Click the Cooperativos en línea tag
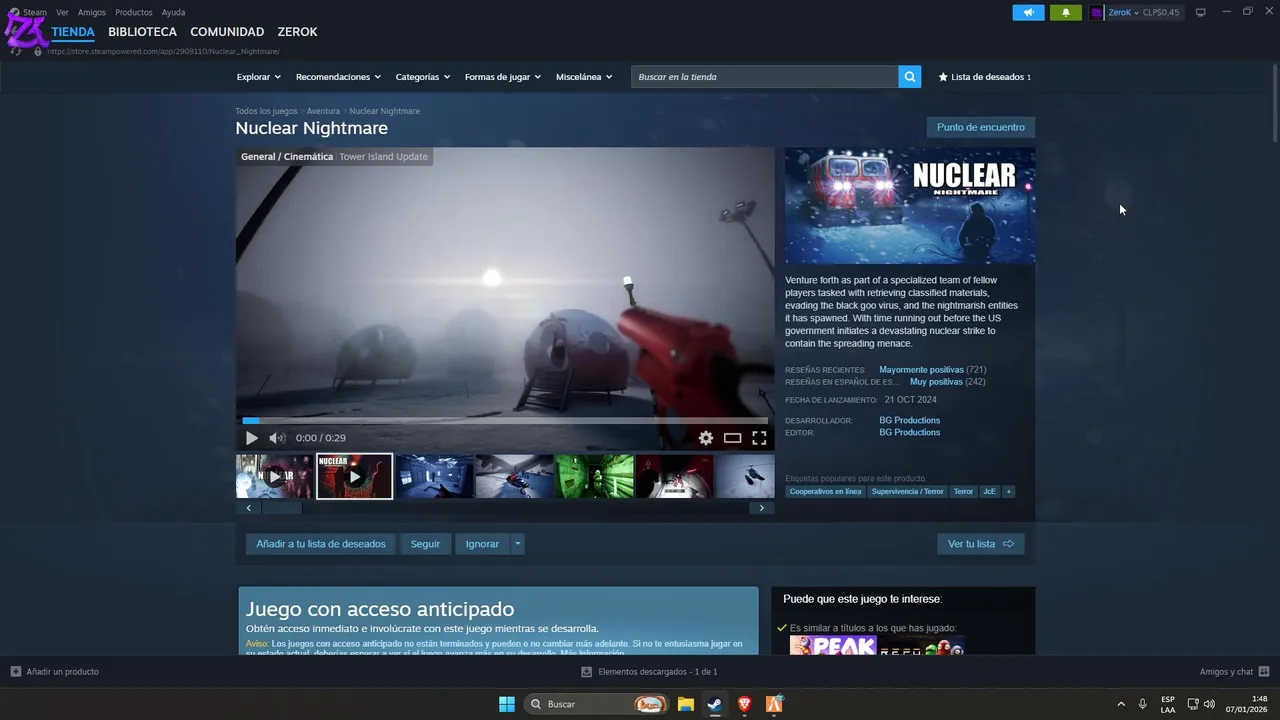The width and height of the screenshot is (1280, 720). click(x=825, y=492)
